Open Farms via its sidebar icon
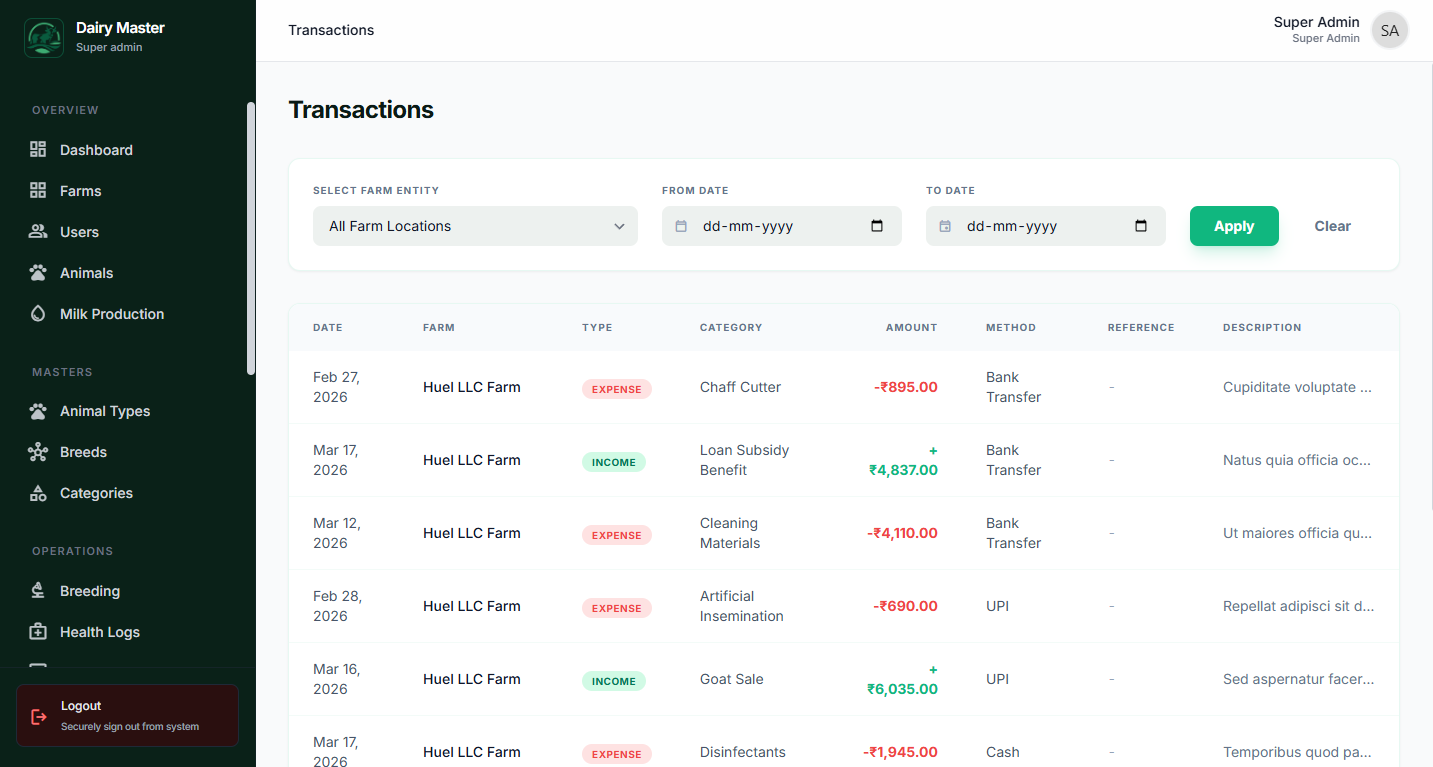This screenshot has height=767, width=1433. pyautogui.click(x=37, y=190)
